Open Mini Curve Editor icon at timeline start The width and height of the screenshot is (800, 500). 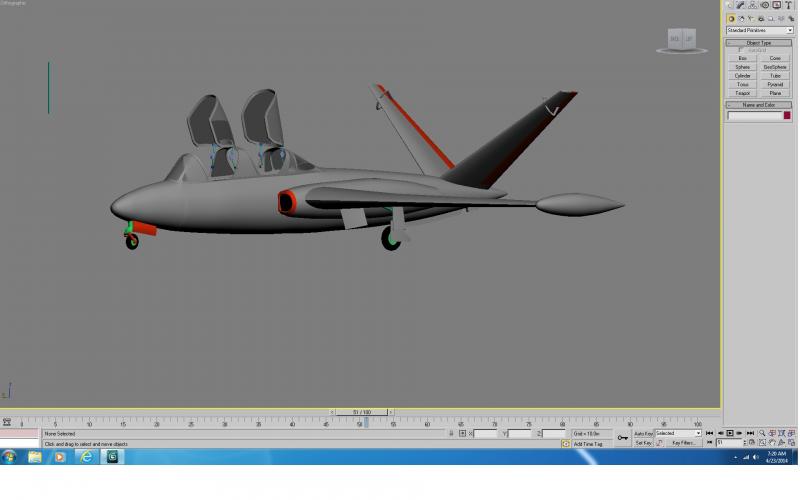pyautogui.click(x=7, y=422)
